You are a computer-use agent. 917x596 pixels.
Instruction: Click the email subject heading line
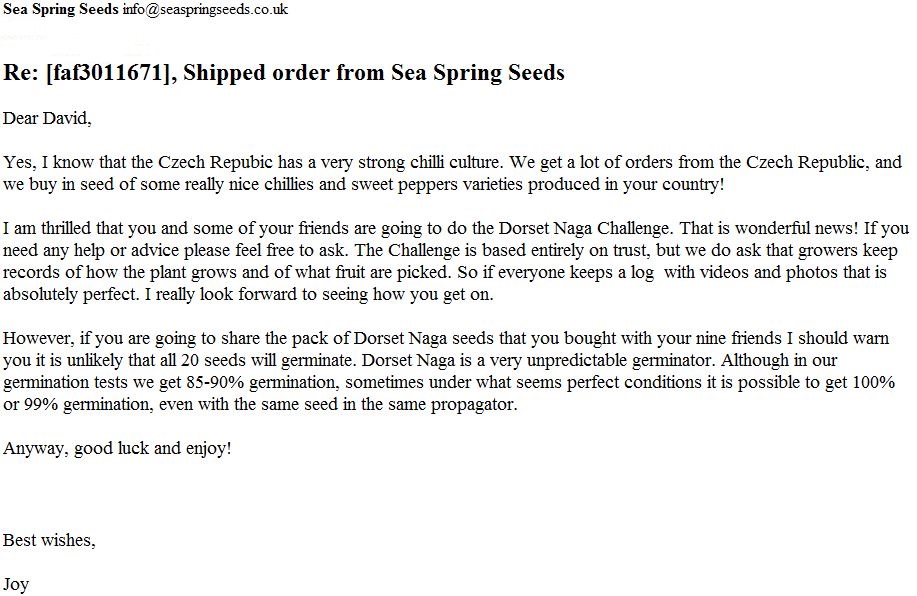tap(284, 73)
